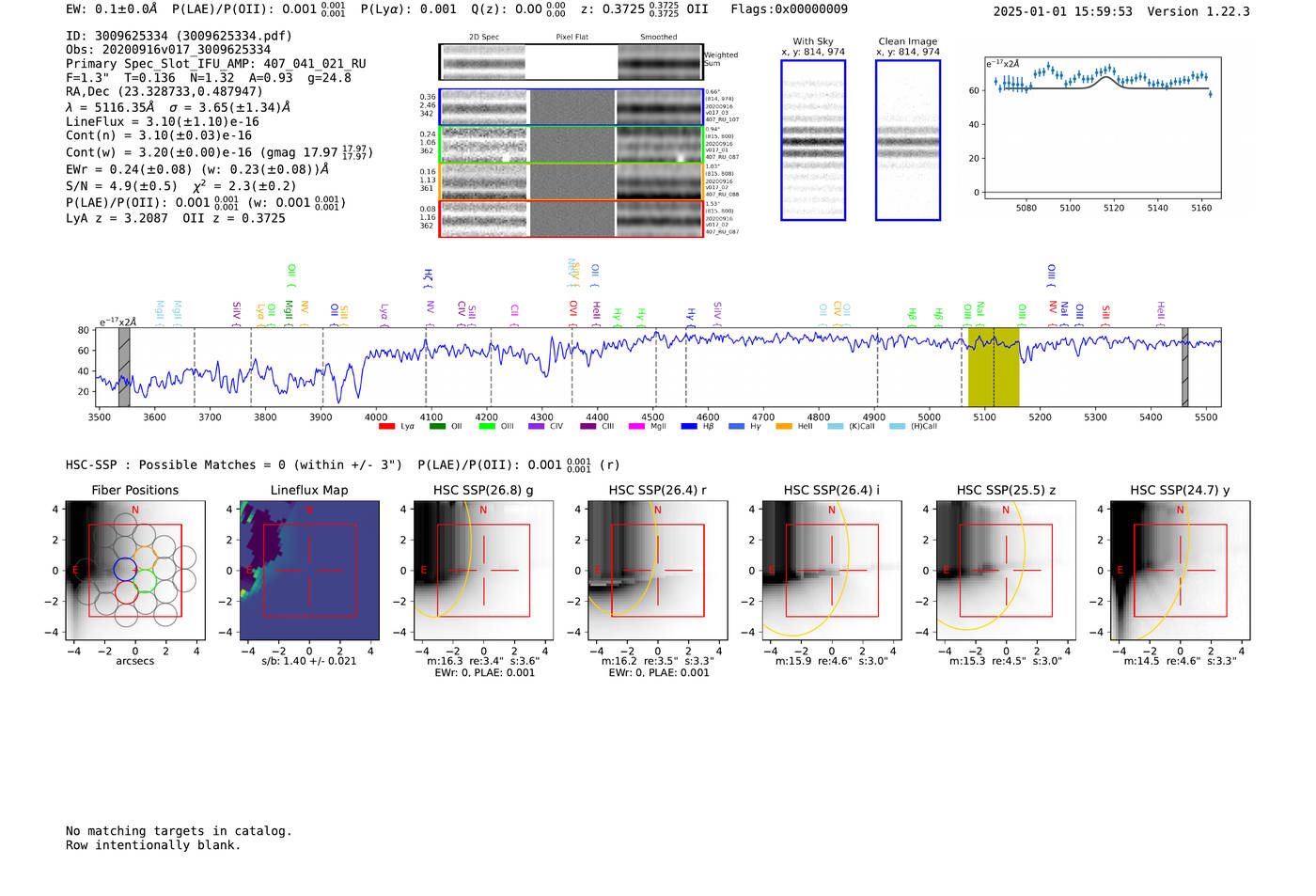This screenshot has width=1316, height=896.
Task: Click the red fiber circle in Fiber Positions
Action: 126,592
